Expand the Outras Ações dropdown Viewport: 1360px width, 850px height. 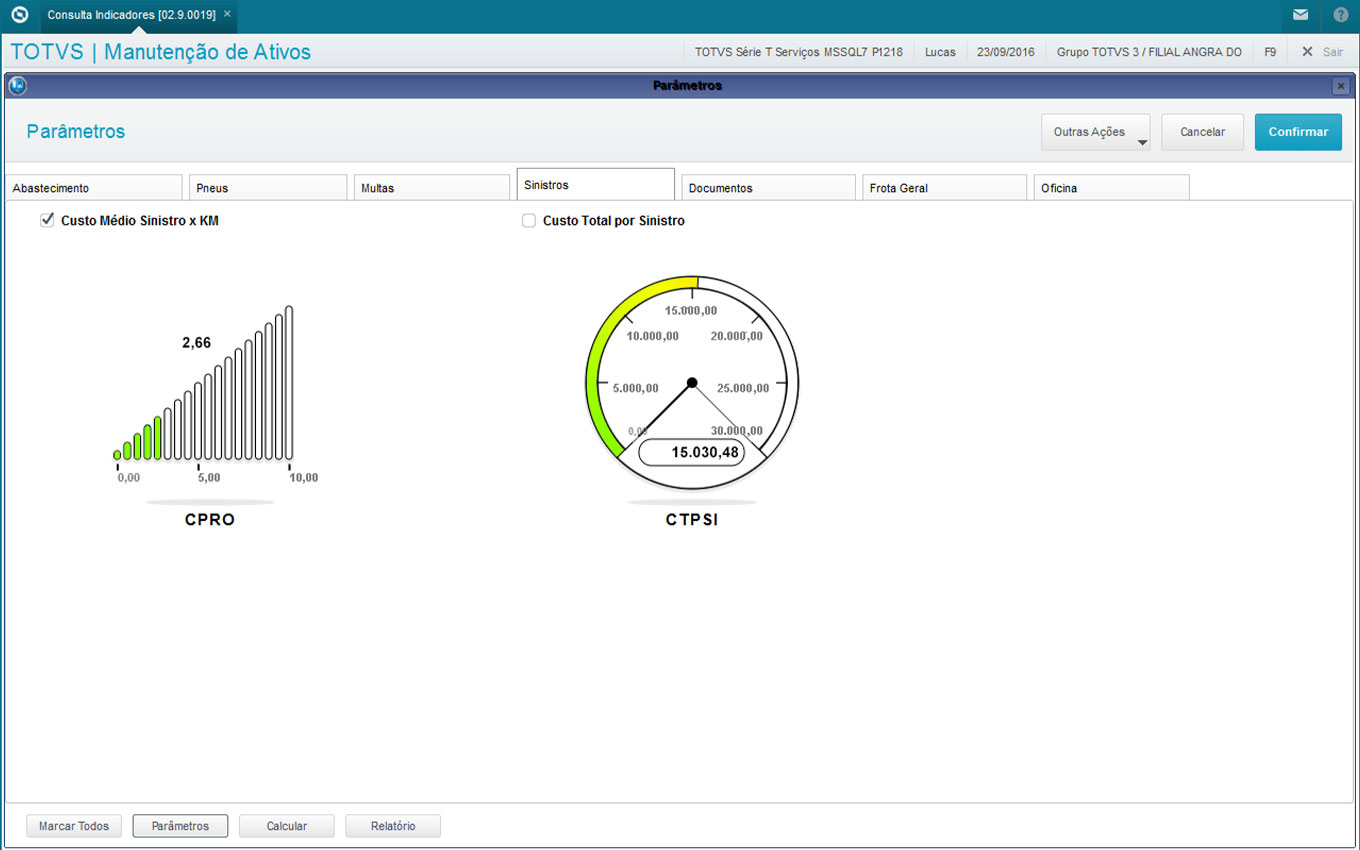1095,132
